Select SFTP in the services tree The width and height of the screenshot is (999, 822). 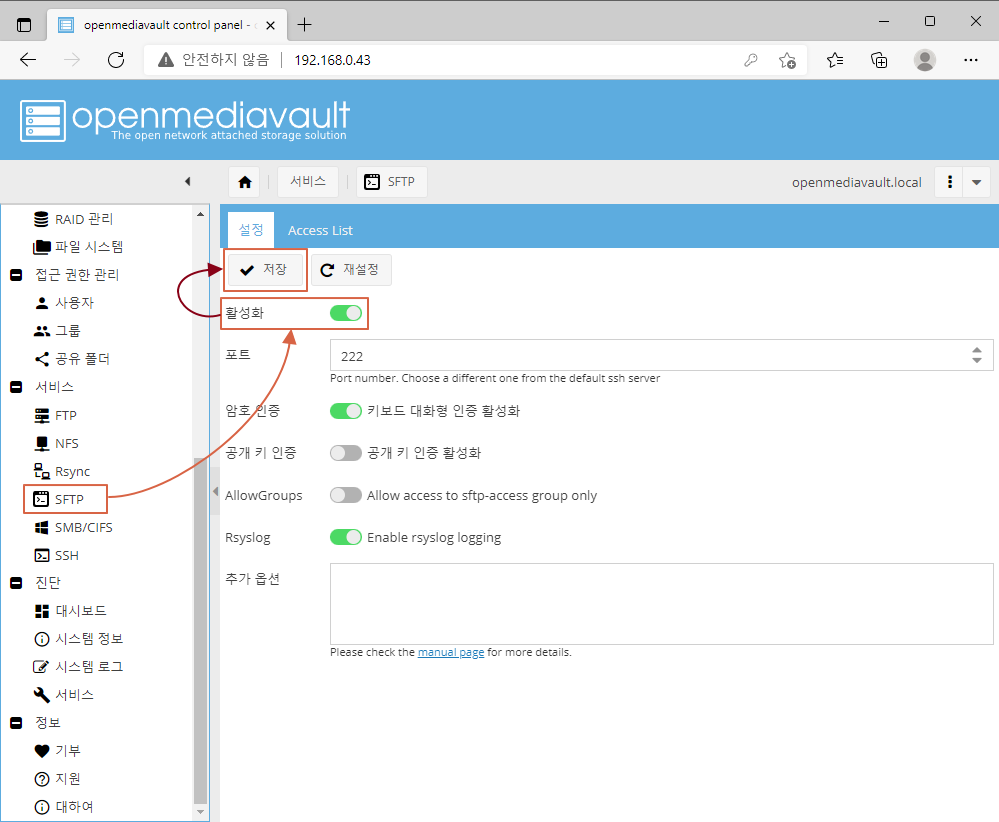(x=59, y=499)
